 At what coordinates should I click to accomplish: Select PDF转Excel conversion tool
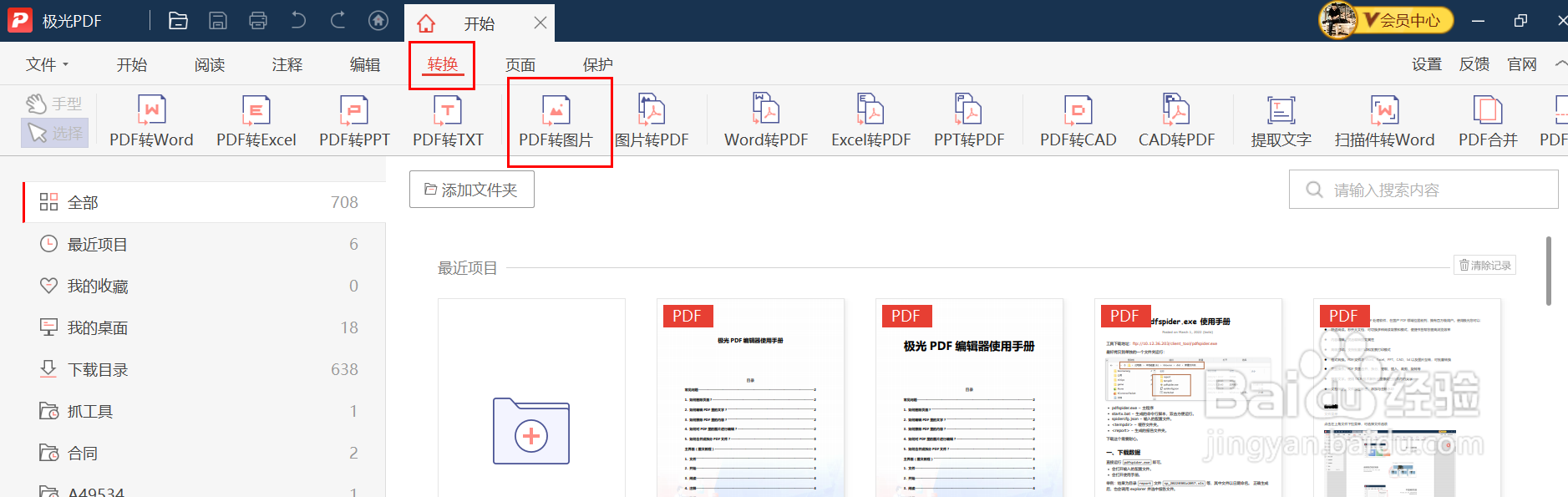tap(256, 122)
